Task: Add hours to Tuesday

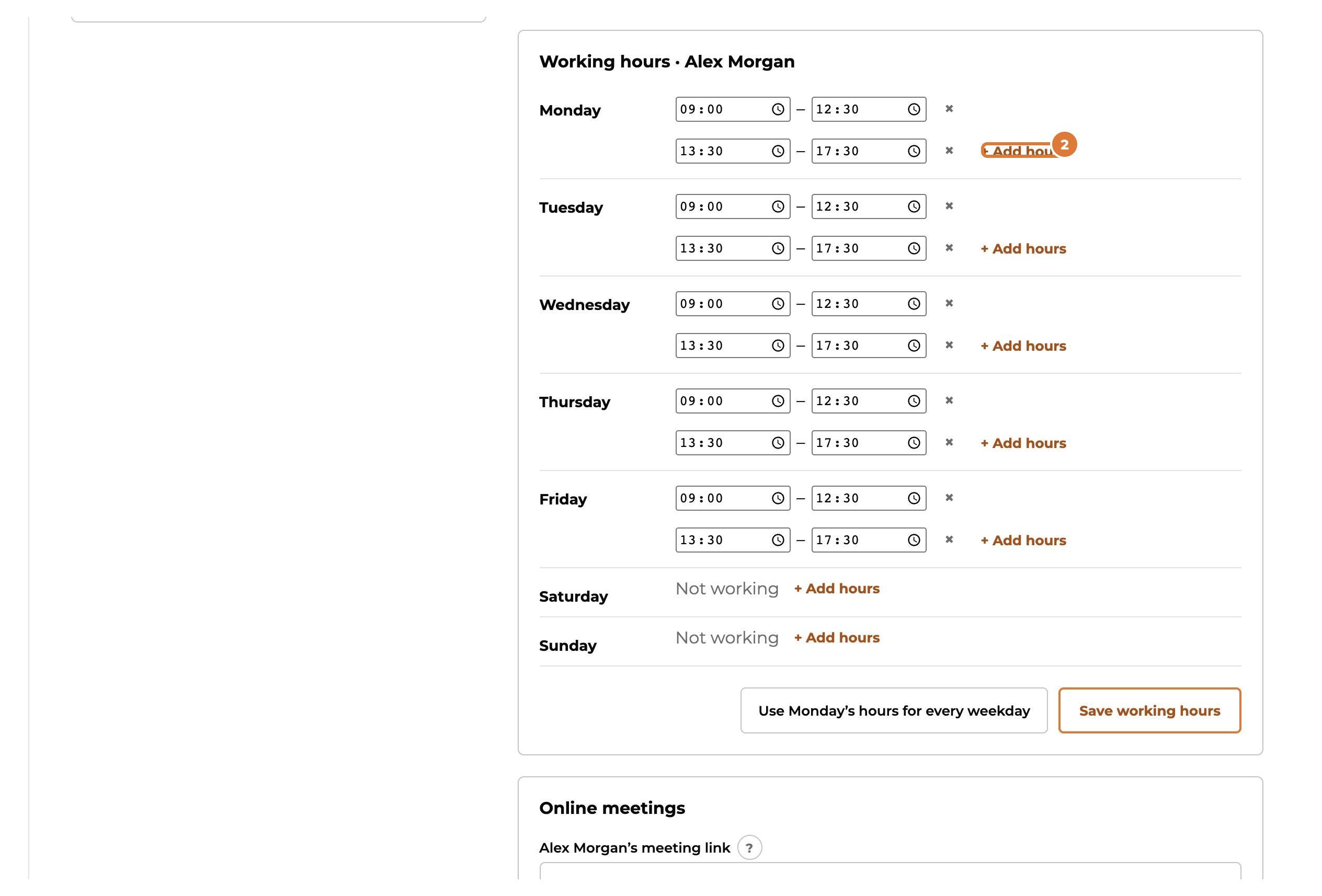Action: coord(1023,248)
